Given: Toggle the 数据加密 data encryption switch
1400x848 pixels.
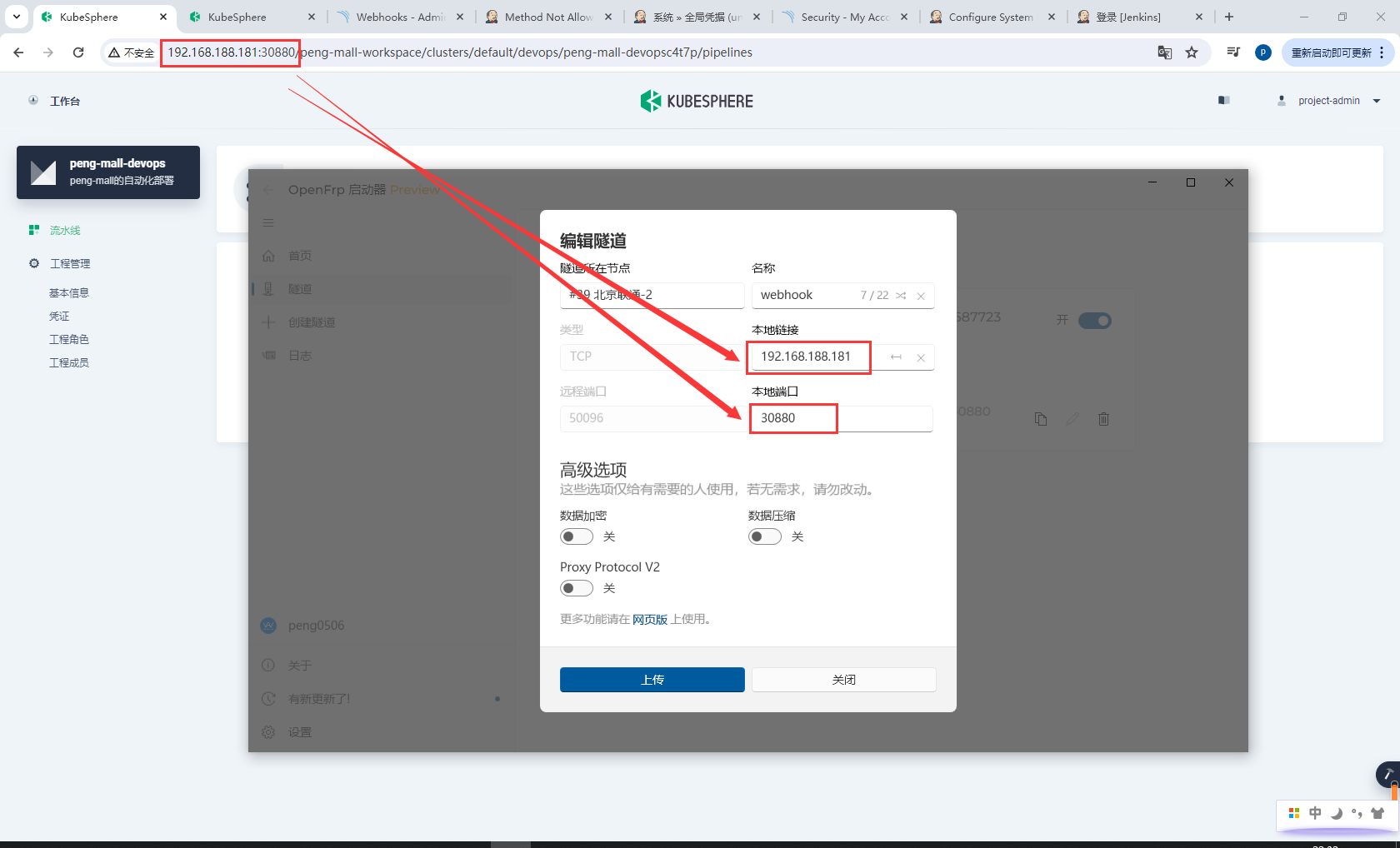Looking at the screenshot, I should (577, 536).
